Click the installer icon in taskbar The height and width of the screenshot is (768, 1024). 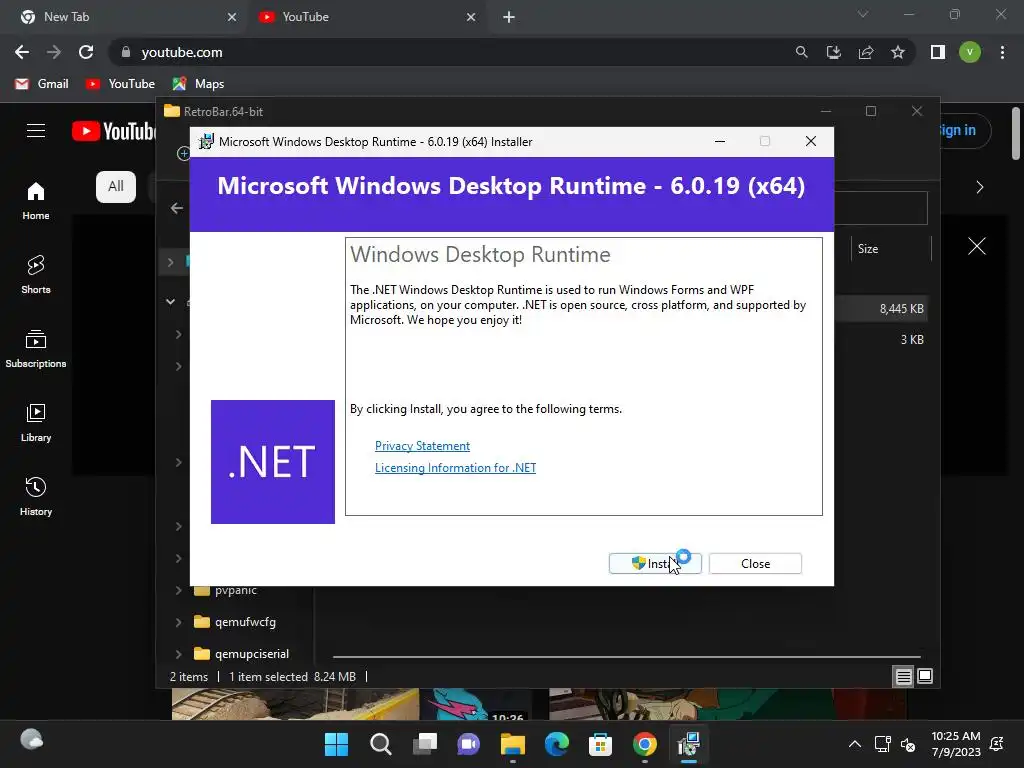tap(688, 744)
